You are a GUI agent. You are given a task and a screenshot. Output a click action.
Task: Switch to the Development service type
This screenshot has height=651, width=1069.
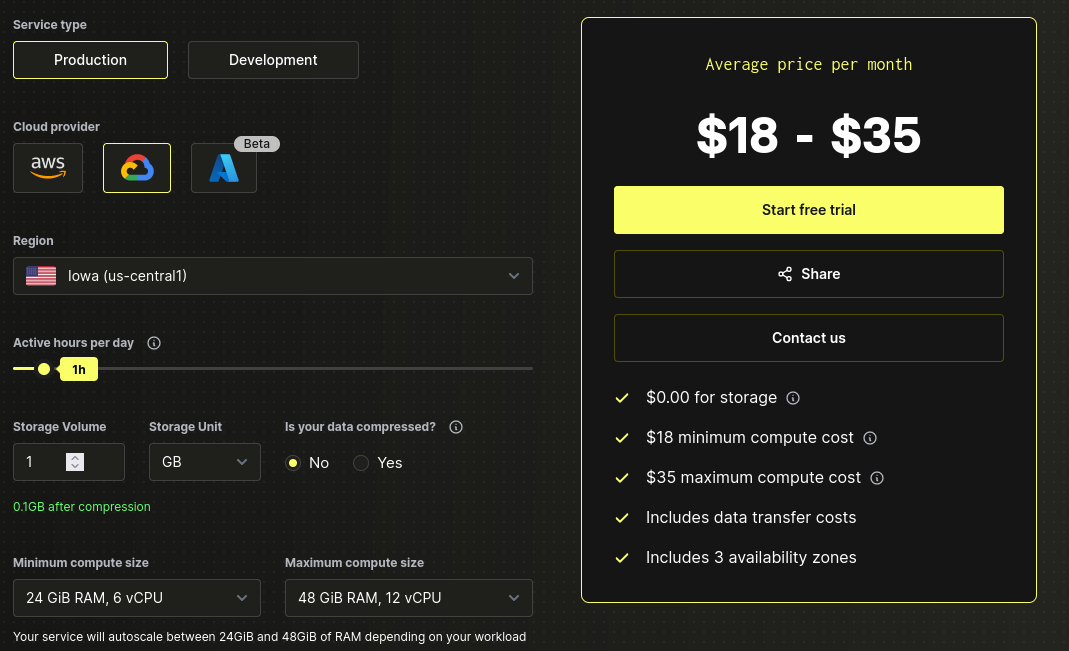click(272, 59)
